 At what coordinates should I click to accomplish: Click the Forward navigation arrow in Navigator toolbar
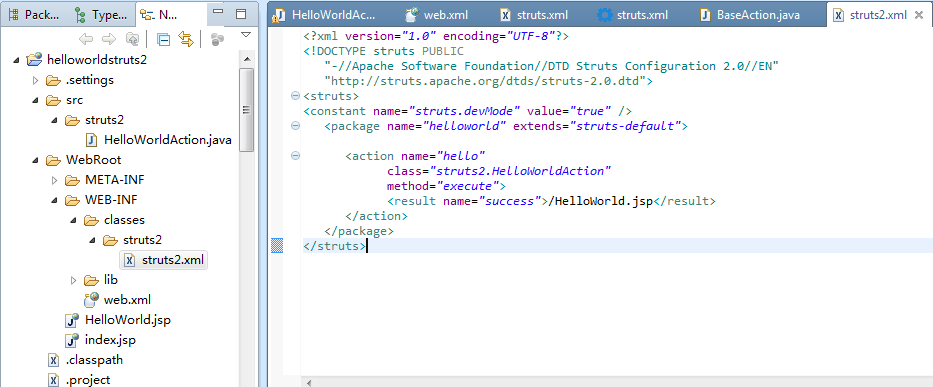(109, 39)
